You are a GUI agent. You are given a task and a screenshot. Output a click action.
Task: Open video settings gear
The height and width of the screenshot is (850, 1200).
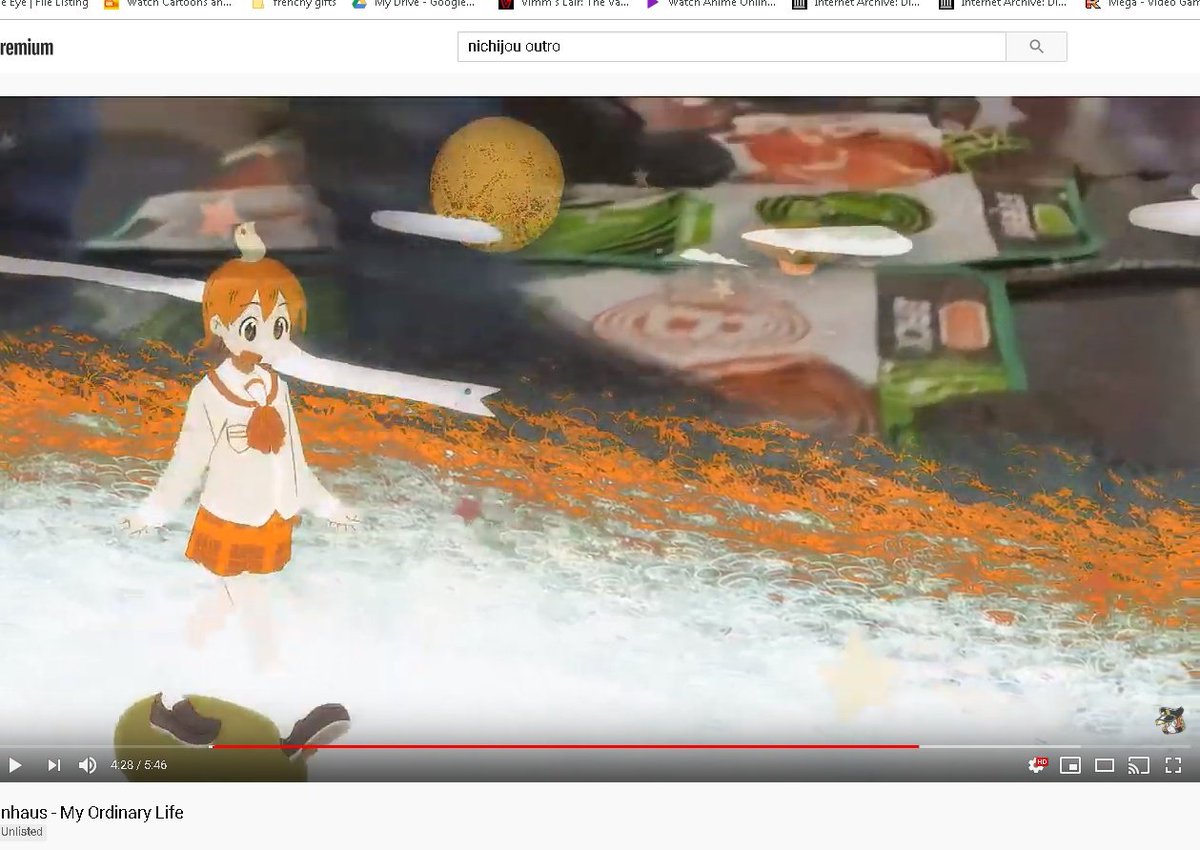1037,765
